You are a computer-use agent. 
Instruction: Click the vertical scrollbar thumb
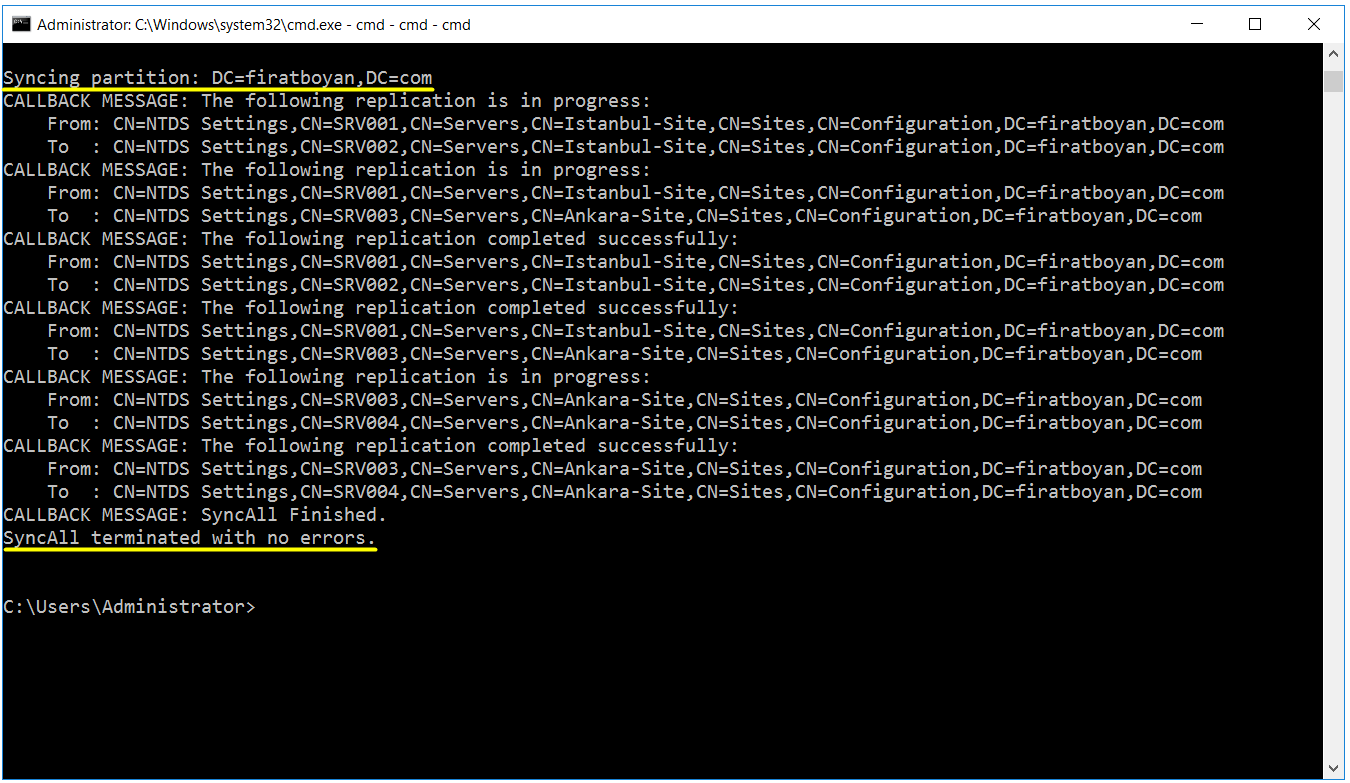click(1333, 81)
